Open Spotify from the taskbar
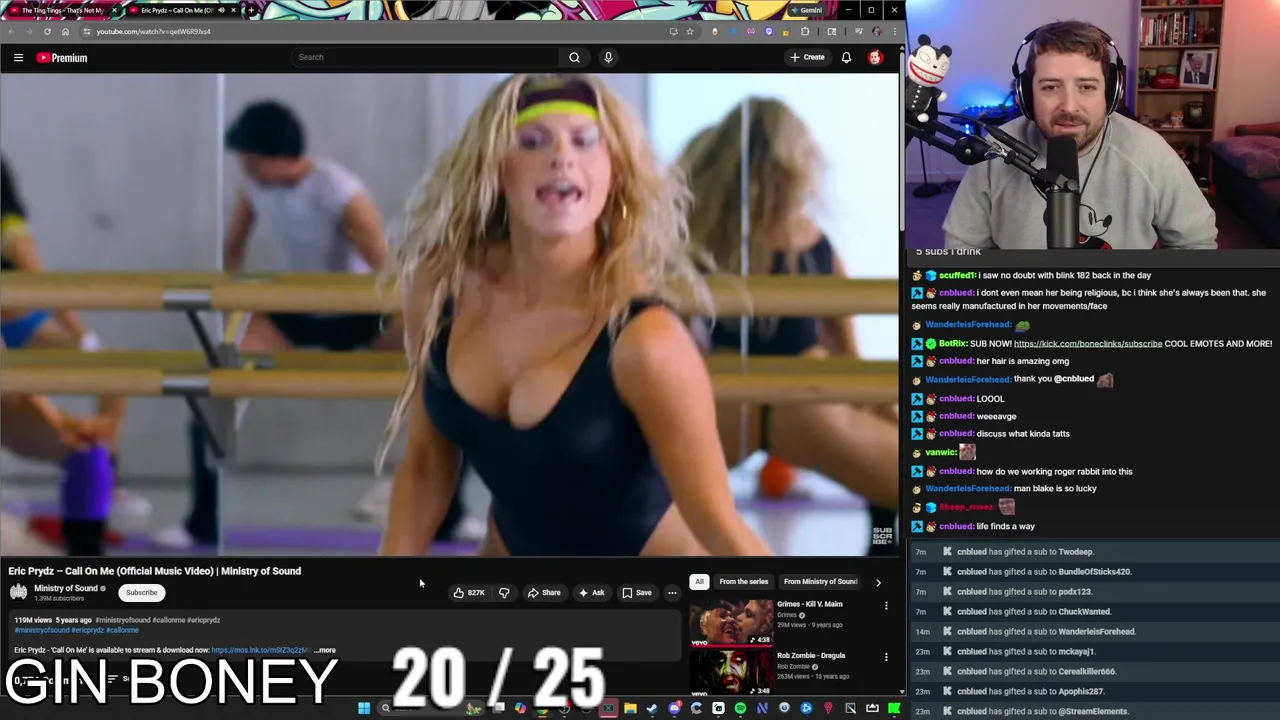The height and width of the screenshot is (720, 1280). tap(740, 709)
